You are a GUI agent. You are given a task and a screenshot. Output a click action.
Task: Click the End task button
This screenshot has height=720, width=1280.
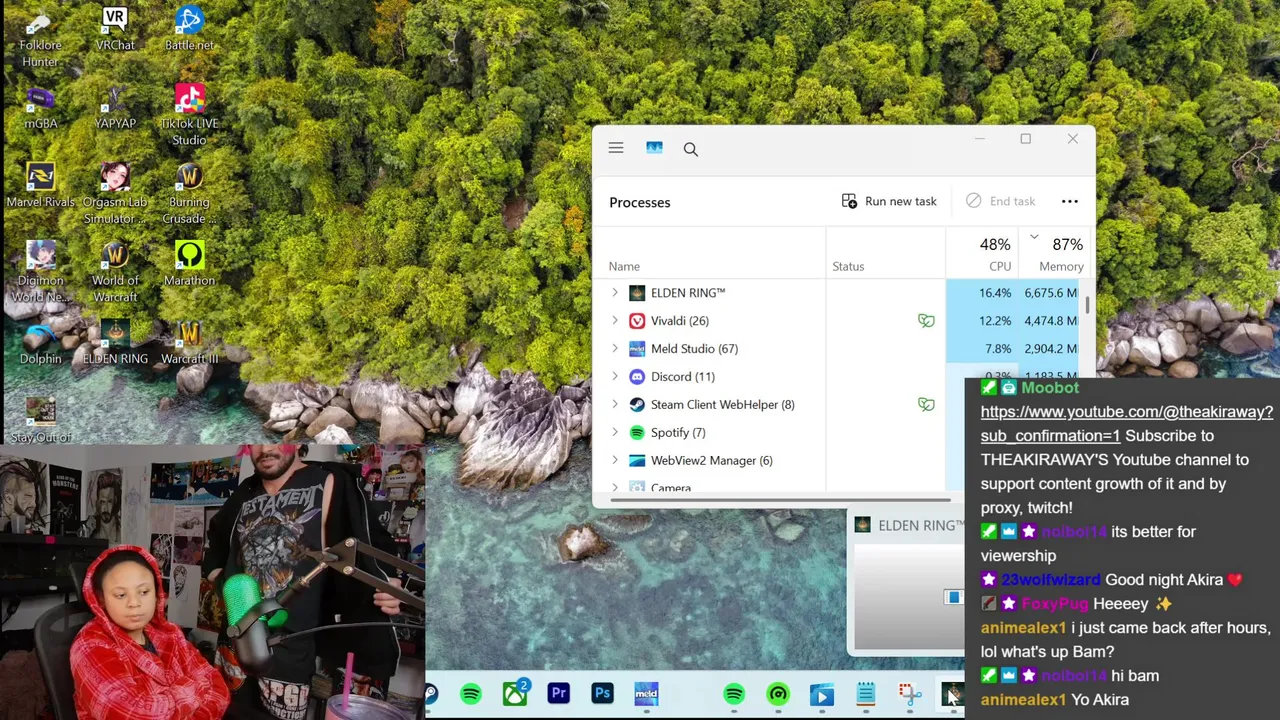1000,201
